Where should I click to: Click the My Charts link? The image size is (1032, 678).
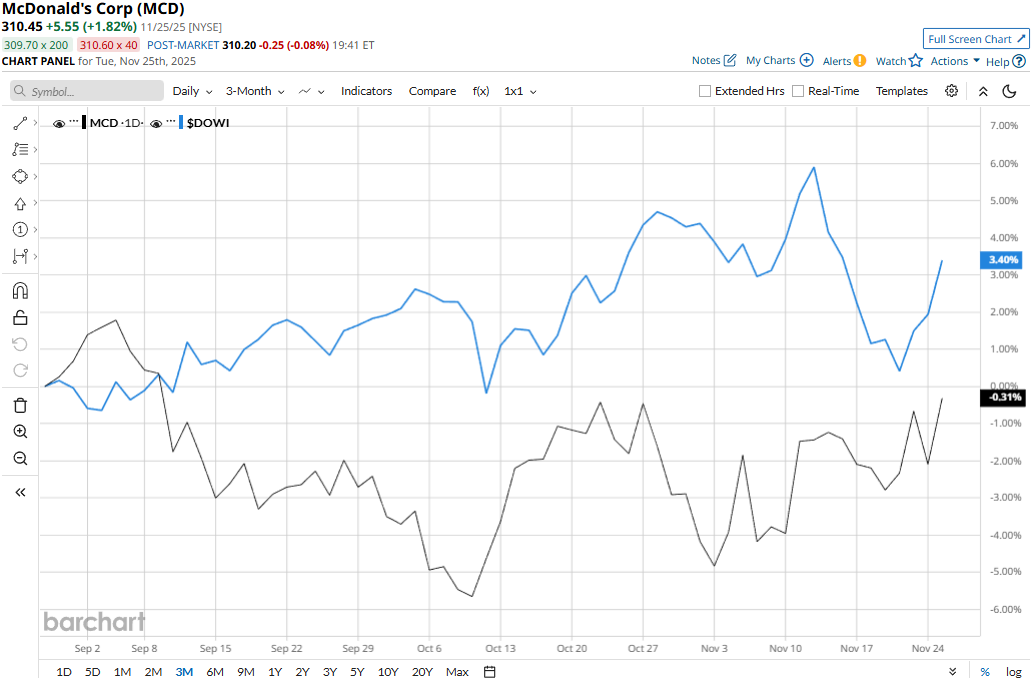tap(770, 61)
